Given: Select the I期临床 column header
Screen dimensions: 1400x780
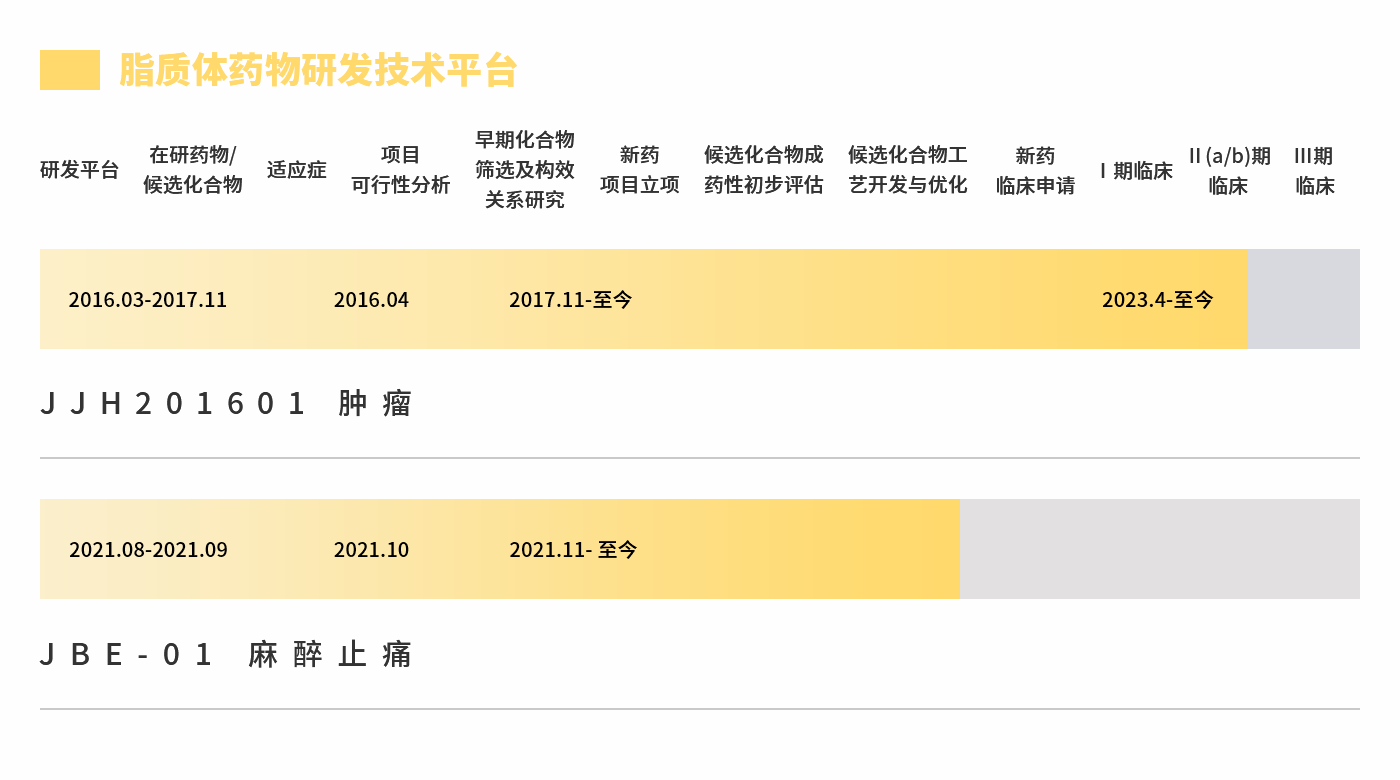Looking at the screenshot, I should (x=1135, y=170).
